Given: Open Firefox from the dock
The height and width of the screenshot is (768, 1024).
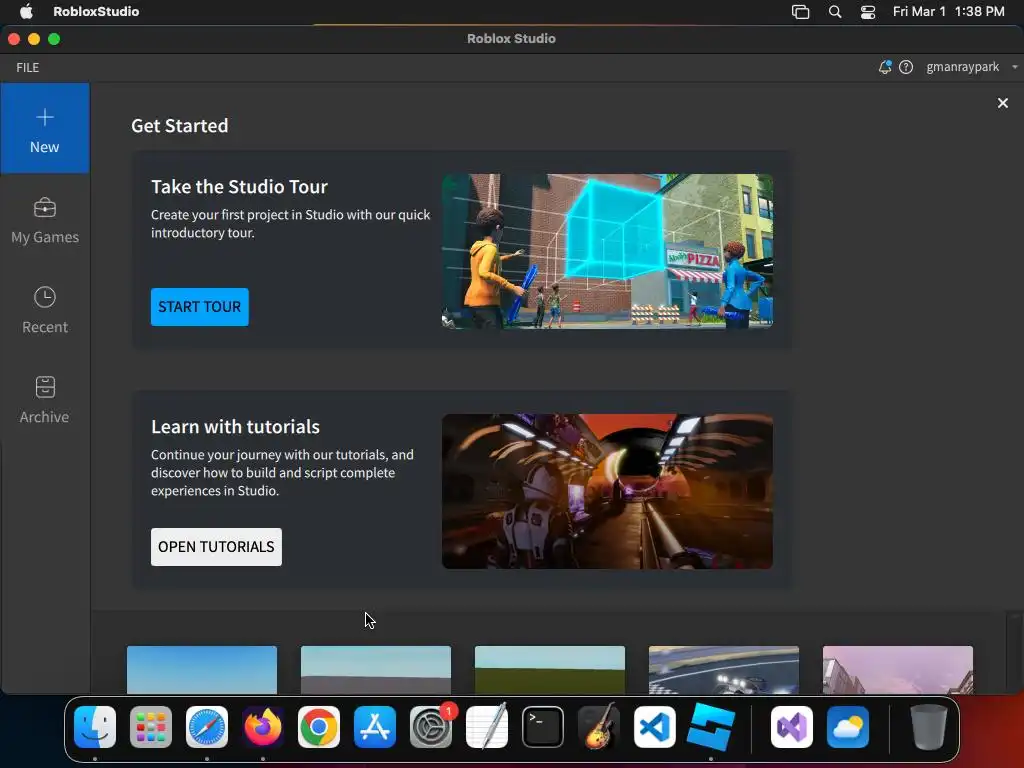Looking at the screenshot, I should point(263,727).
